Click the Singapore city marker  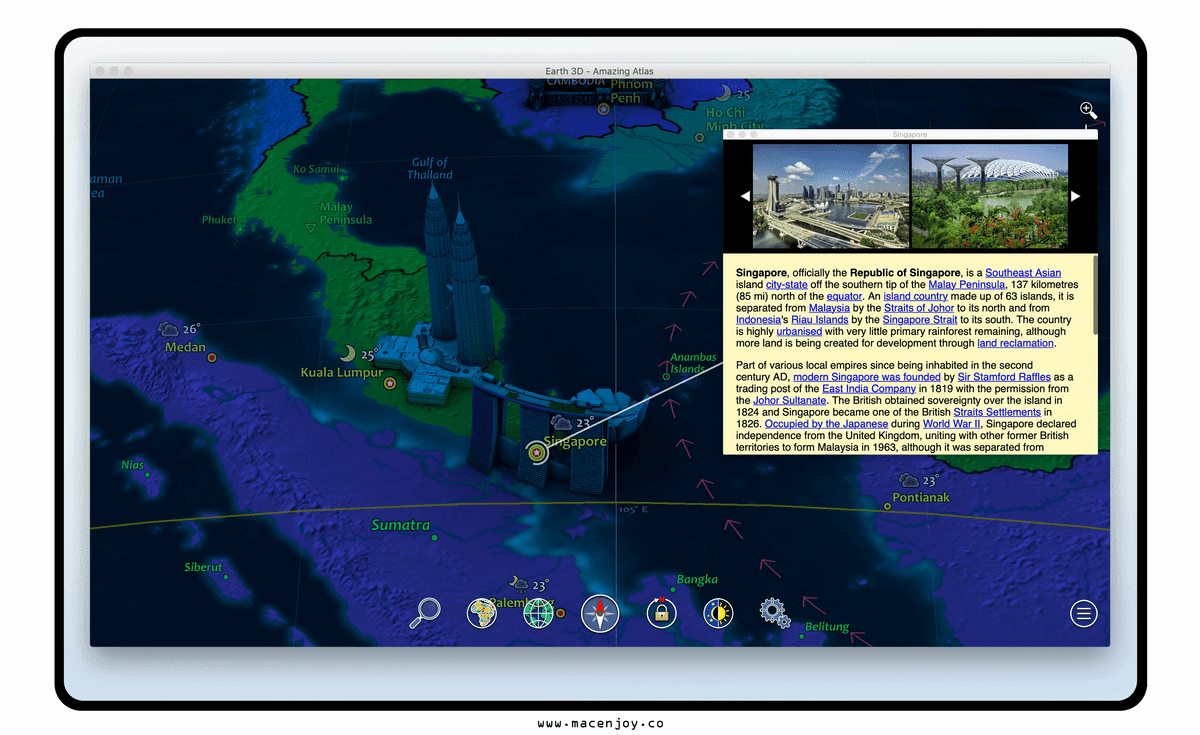[537, 453]
